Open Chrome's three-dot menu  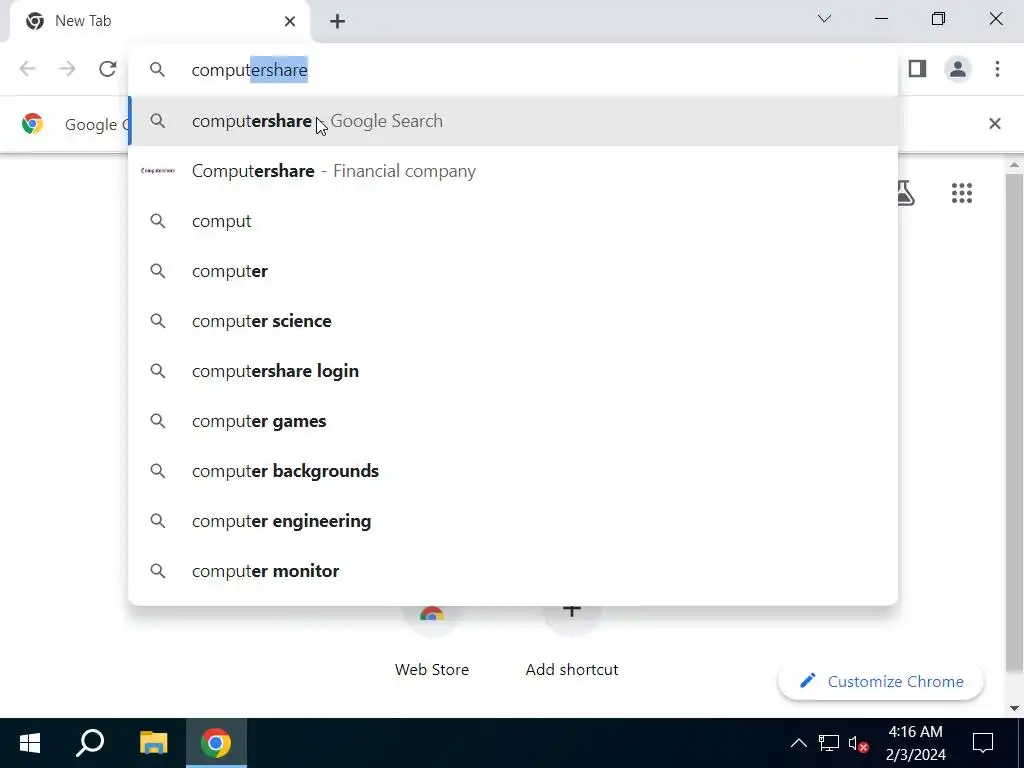click(997, 69)
